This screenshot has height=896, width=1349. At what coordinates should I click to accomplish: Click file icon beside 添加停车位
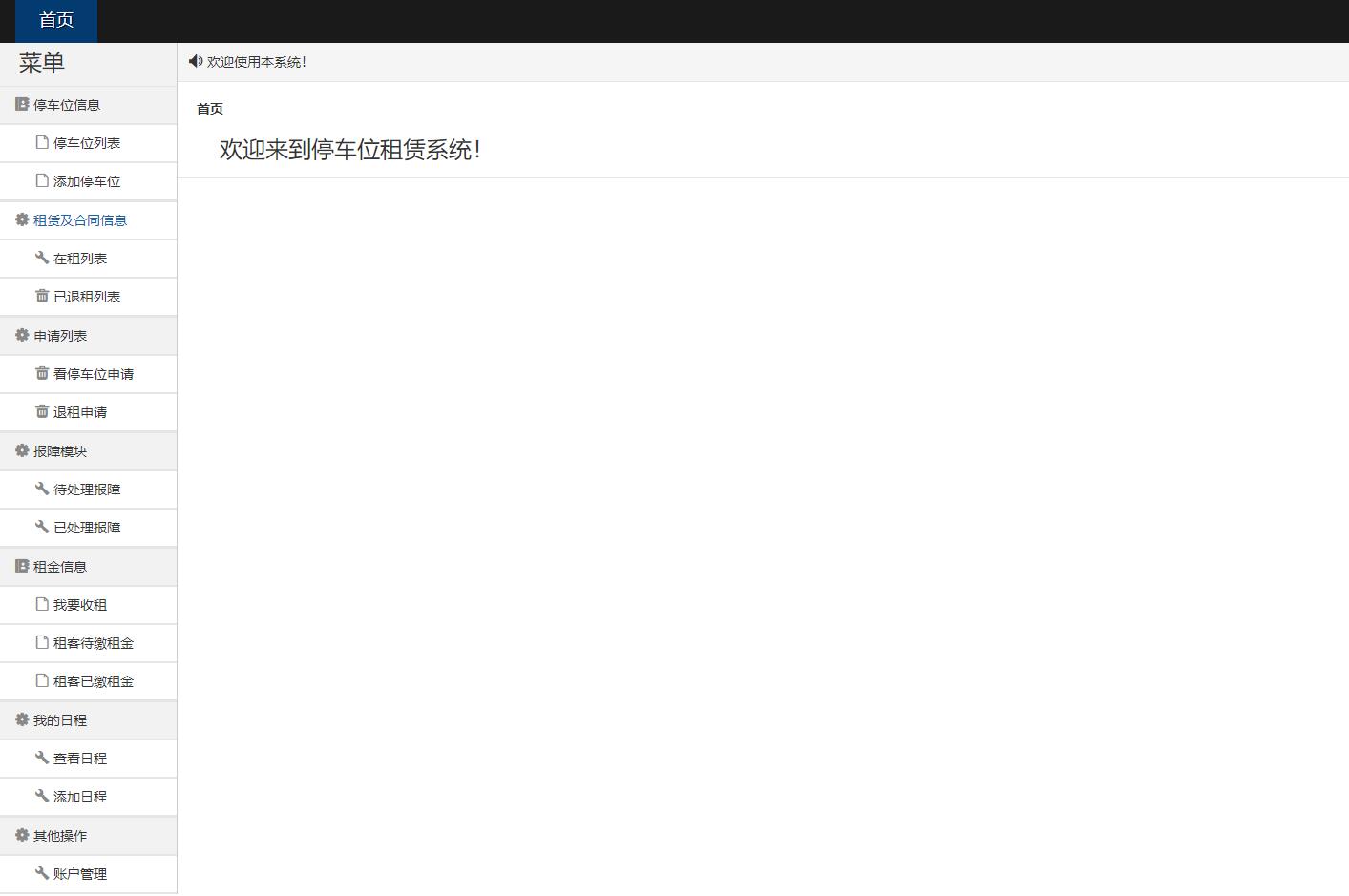click(42, 180)
